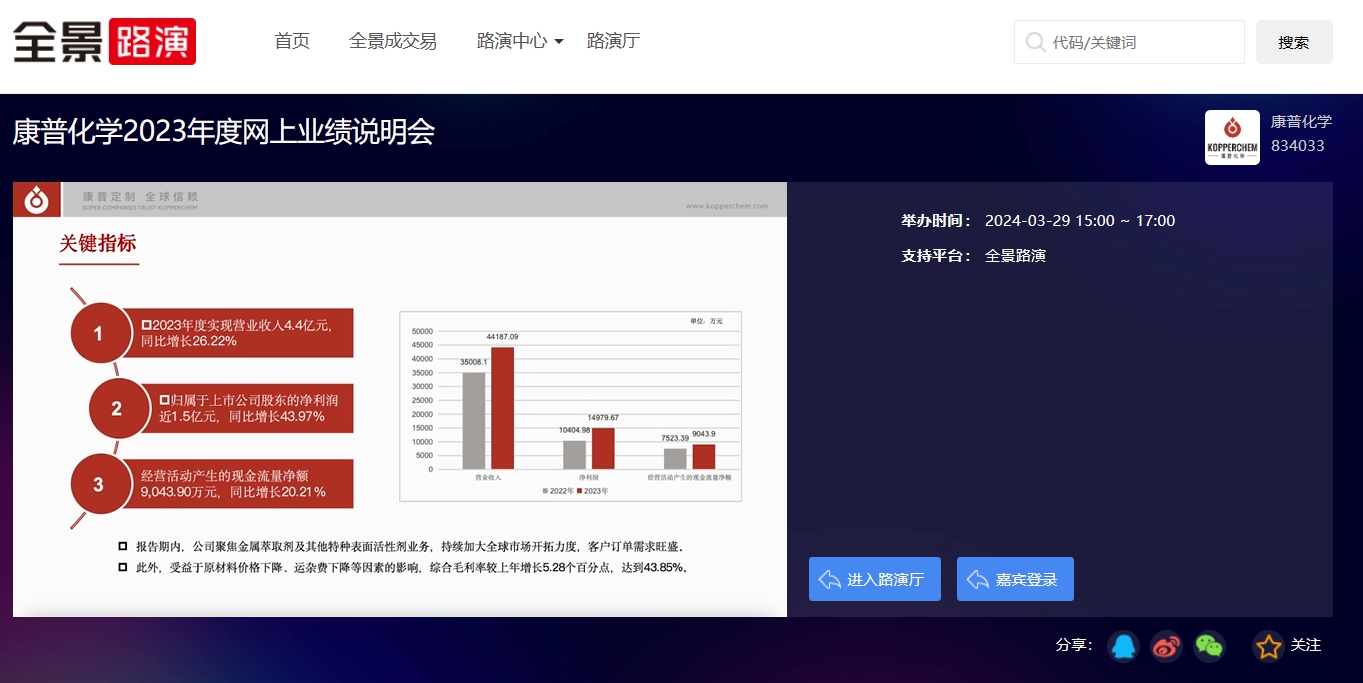Viewport: 1363px width, 683px height.
Task: Click the 全景路演 site logo
Action: [103, 40]
